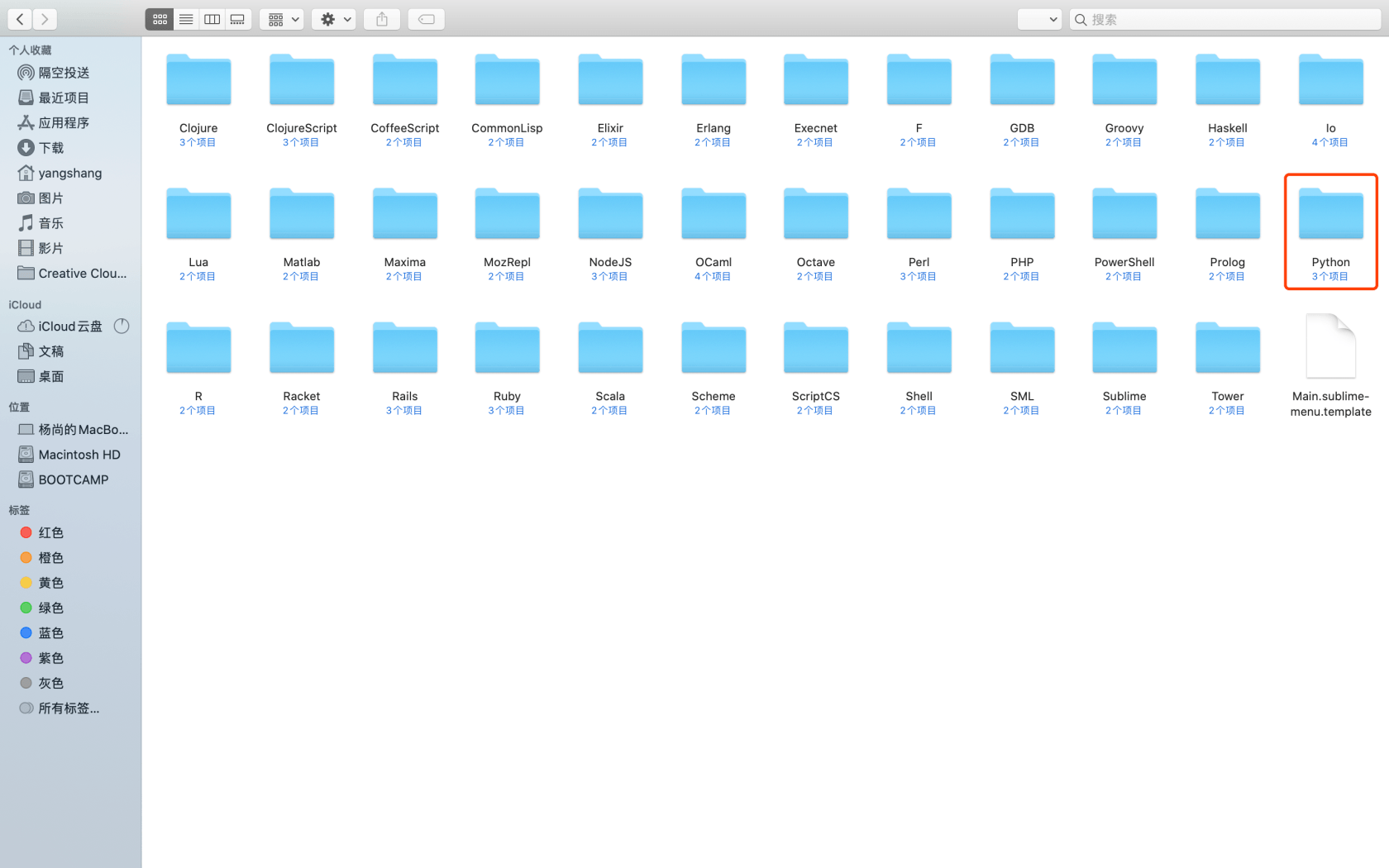Select the Shell folder
1389x868 pixels.
click(x=919, y=349)
